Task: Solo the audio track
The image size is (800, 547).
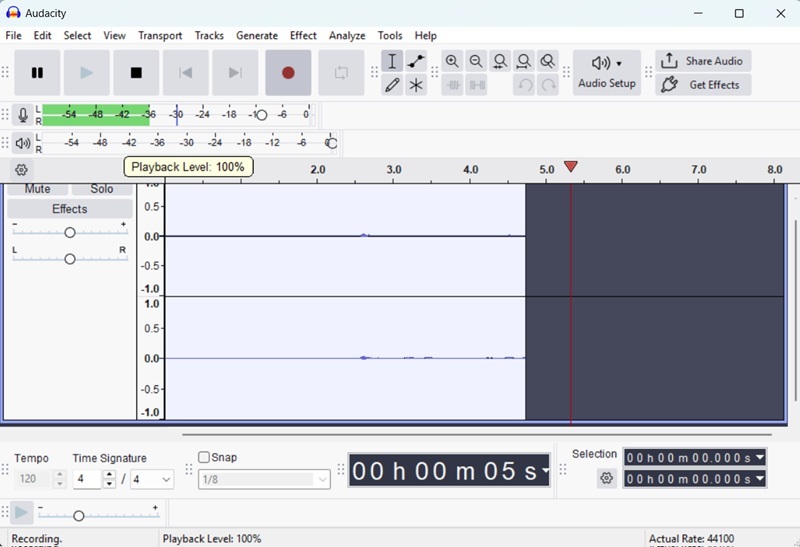Action: (x=101, y=189)
